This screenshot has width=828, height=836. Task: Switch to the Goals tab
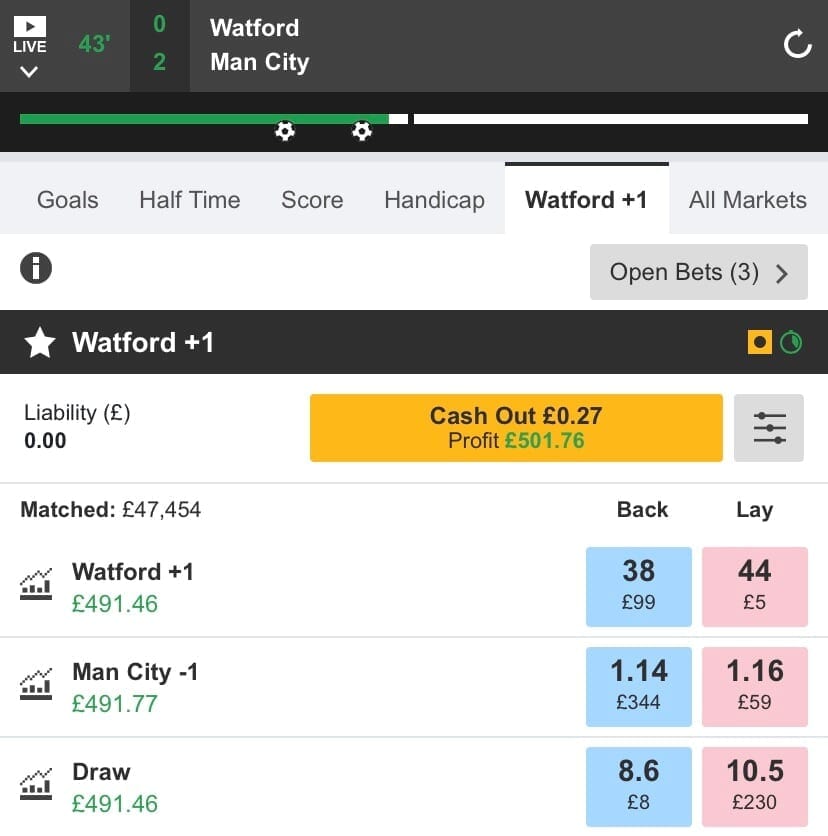[x=68, y=200]
